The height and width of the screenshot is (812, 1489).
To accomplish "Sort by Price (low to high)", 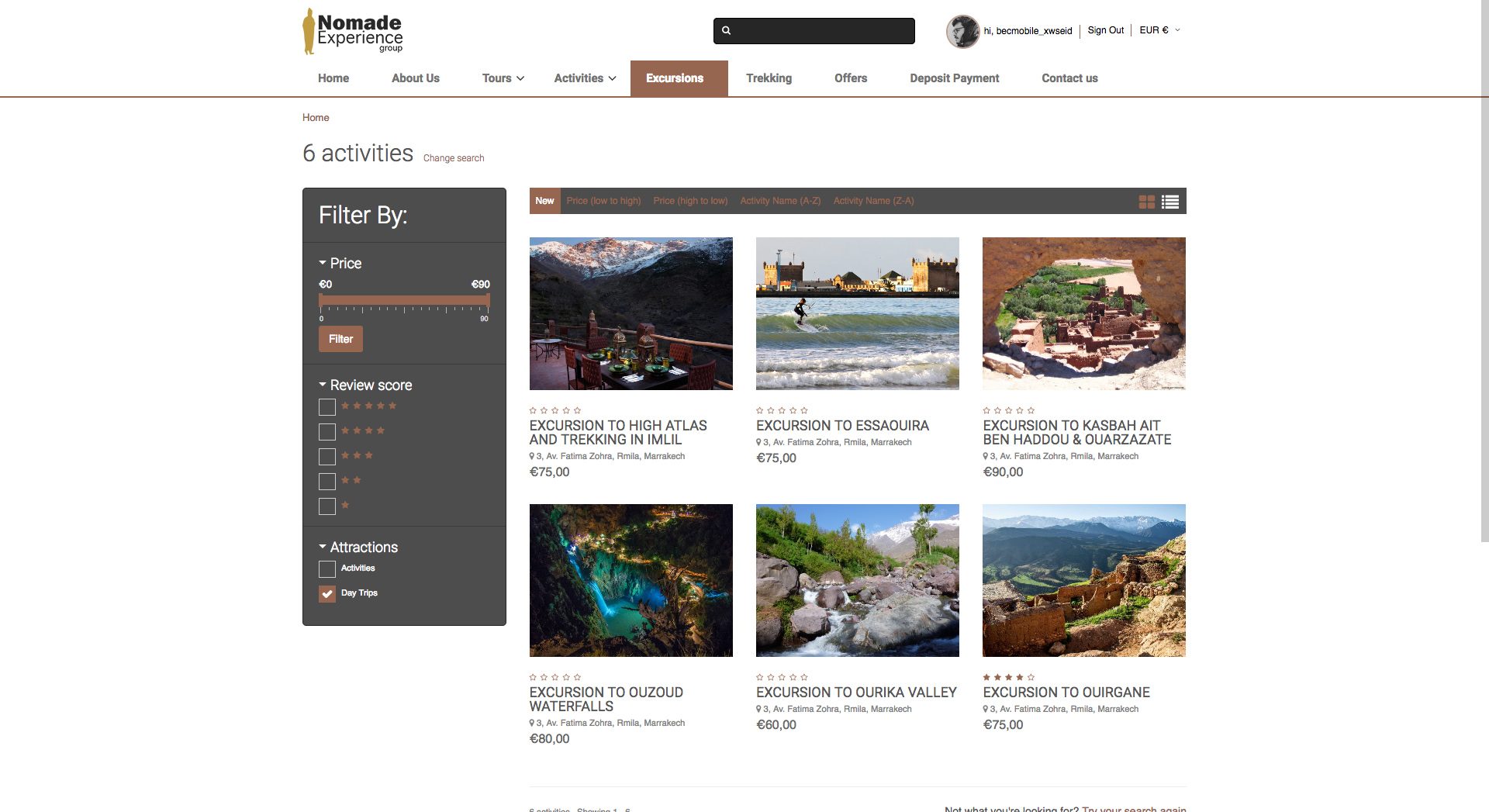I will click(603, 201).
